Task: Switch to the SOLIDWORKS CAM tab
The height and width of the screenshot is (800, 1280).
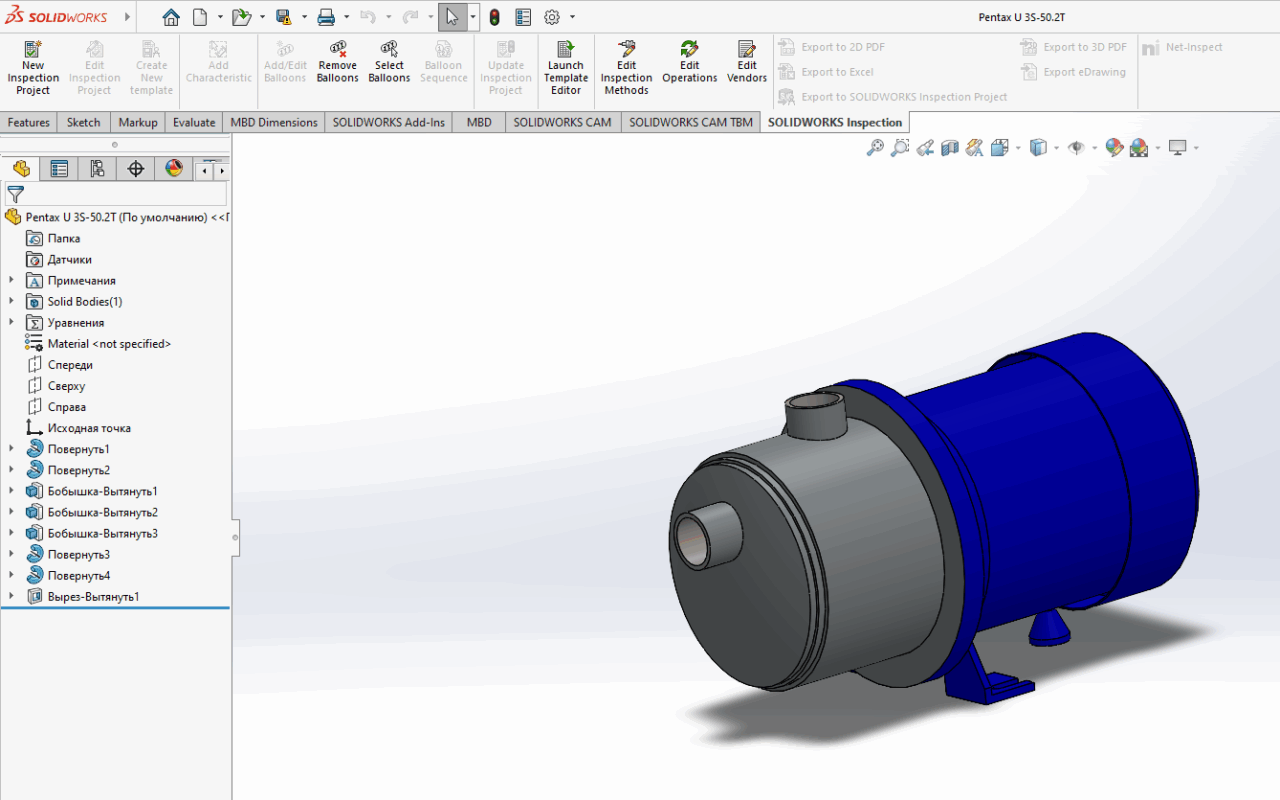Action: click(x=563, y=122)
